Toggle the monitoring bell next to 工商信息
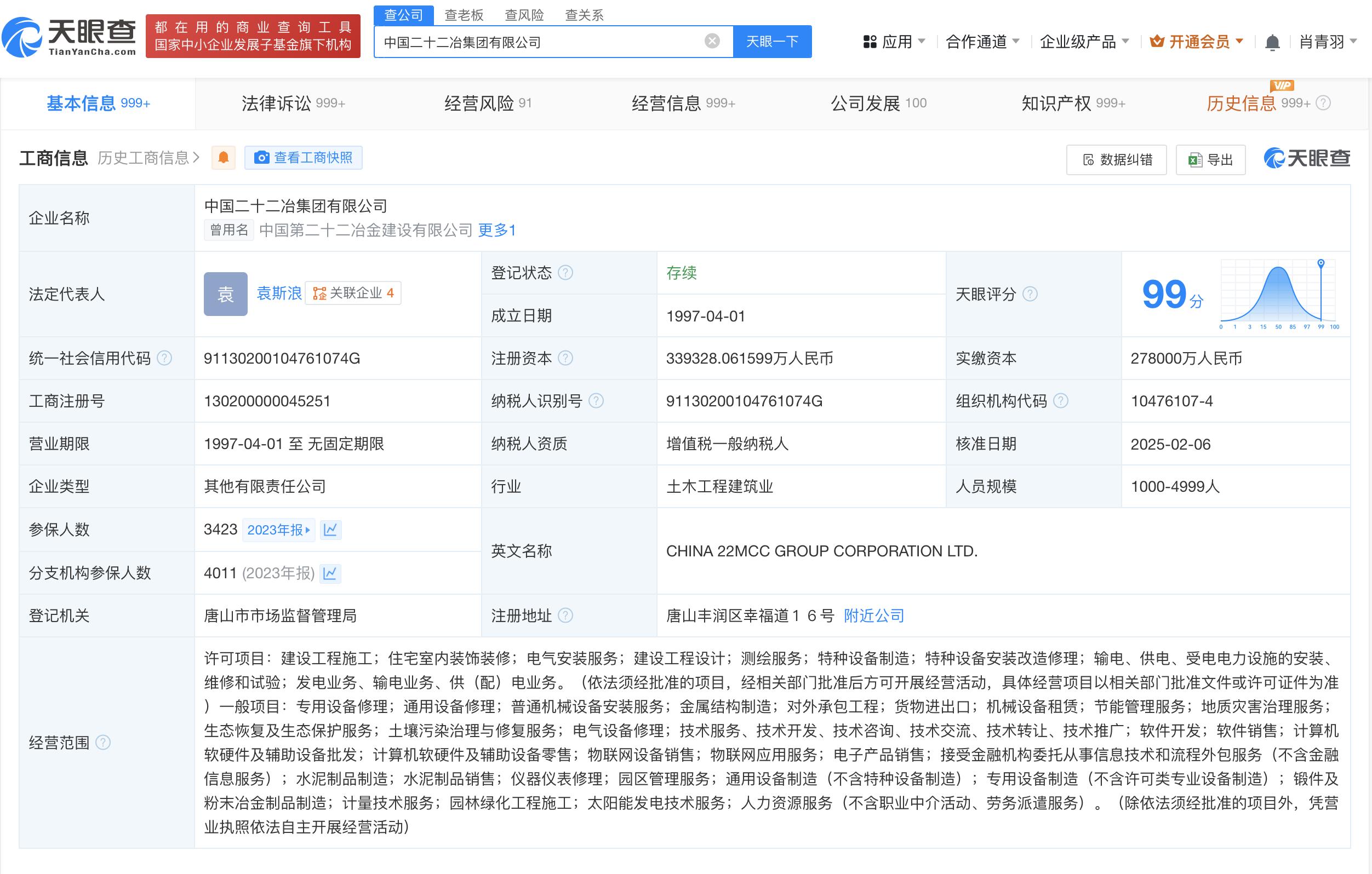Image resolution: width=1372 pixels, height=874 pixels. [224, 157]
